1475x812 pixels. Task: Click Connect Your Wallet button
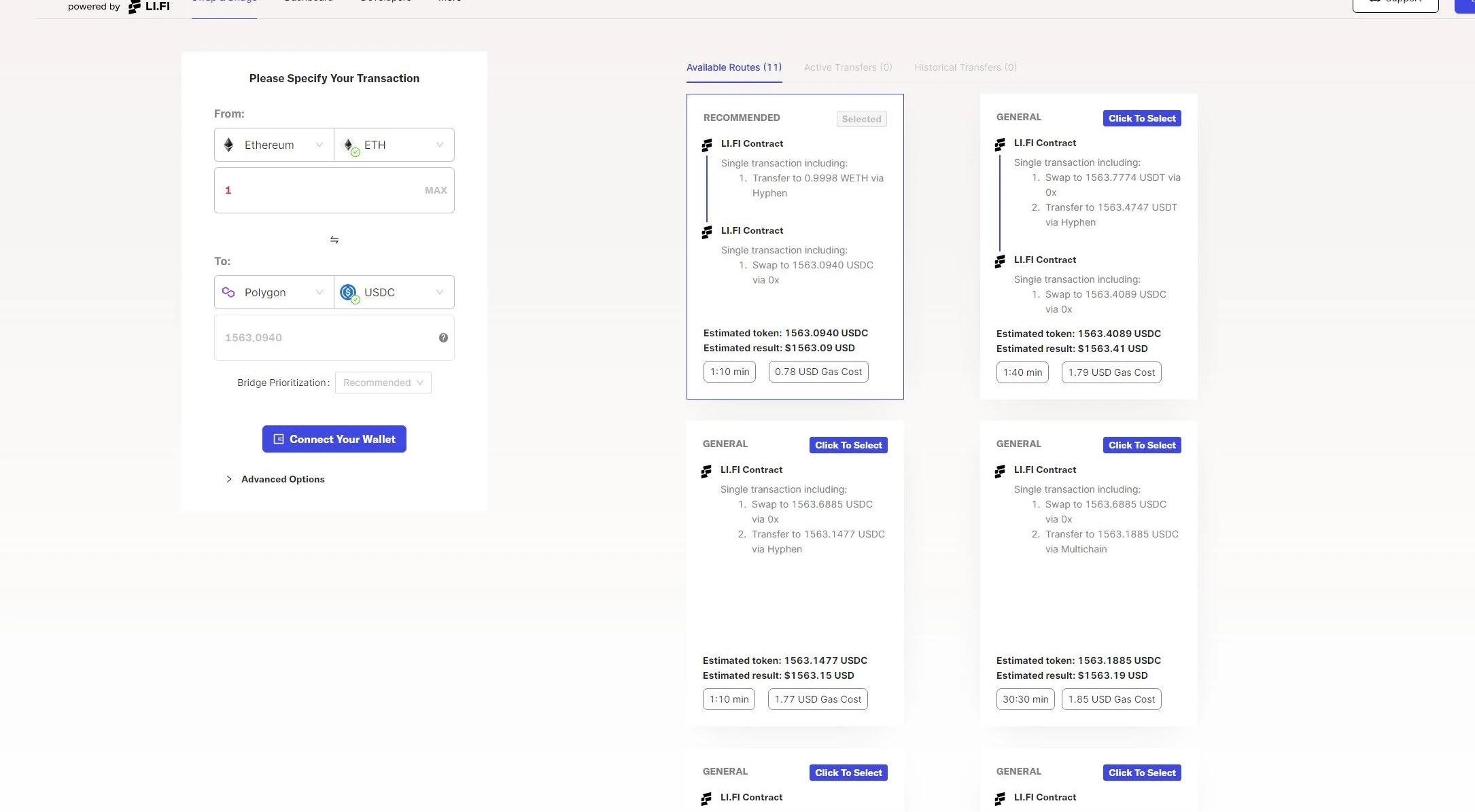(334, 439)
